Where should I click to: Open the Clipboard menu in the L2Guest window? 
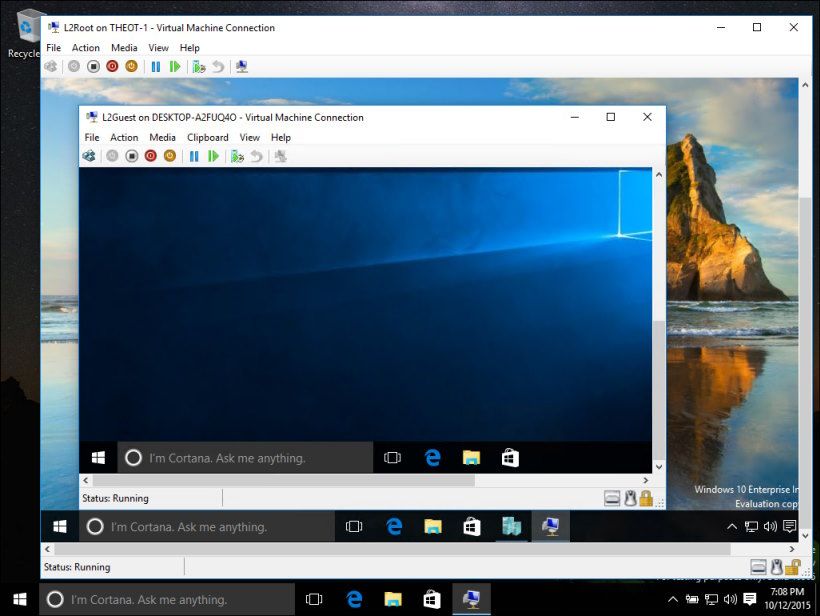pyautogui.click(x=207, y=137)
